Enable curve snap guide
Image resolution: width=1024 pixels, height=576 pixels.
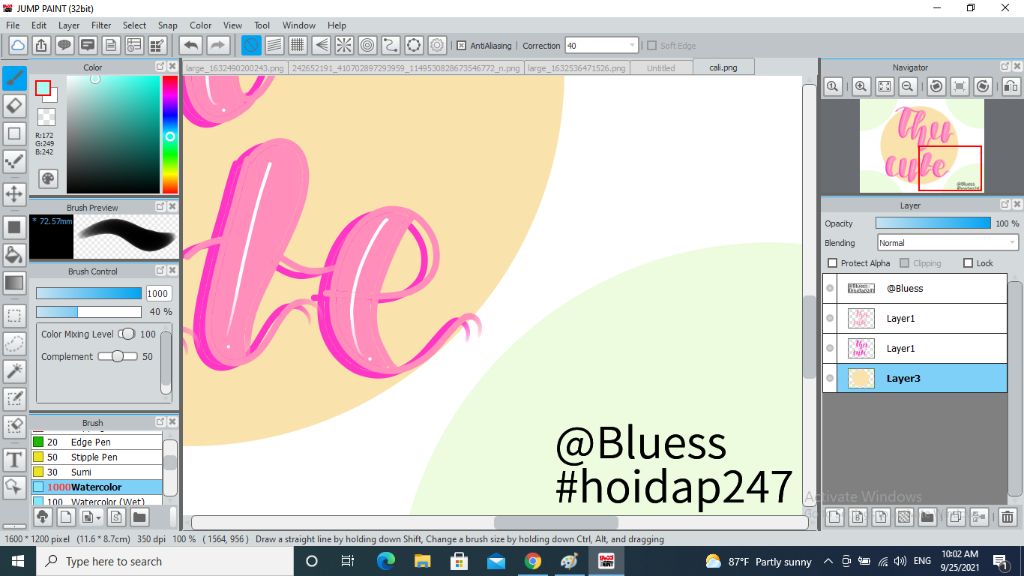(x=391, y=45)
